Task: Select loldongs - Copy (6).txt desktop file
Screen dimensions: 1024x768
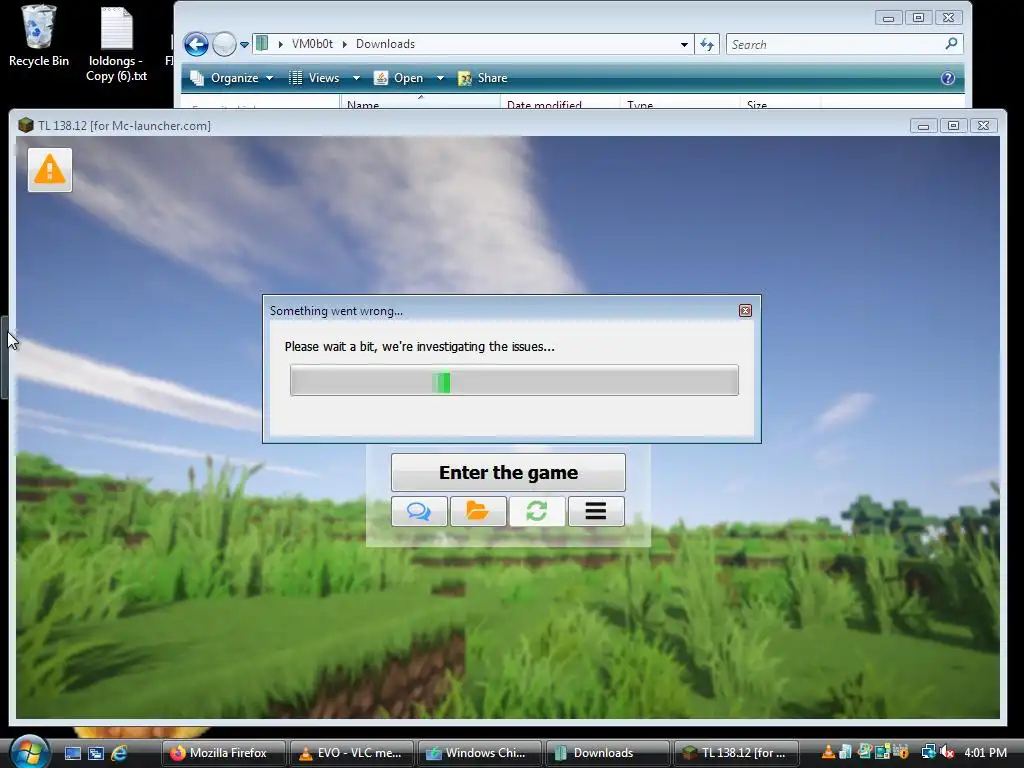Action: (116, 44)
